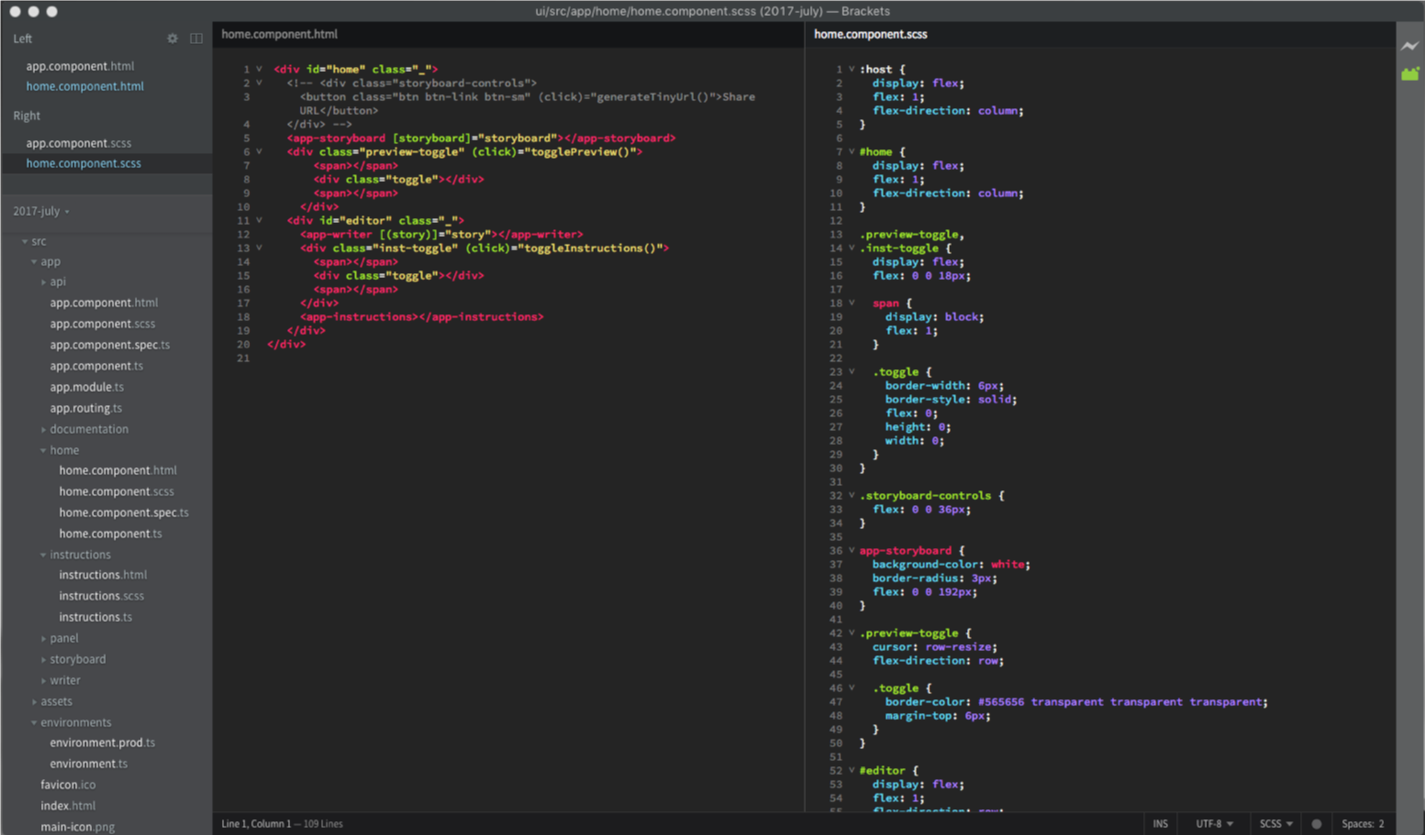Click home.component.scss pane header tab
Screen dimensions: 1425x835
tap(870, 34)
